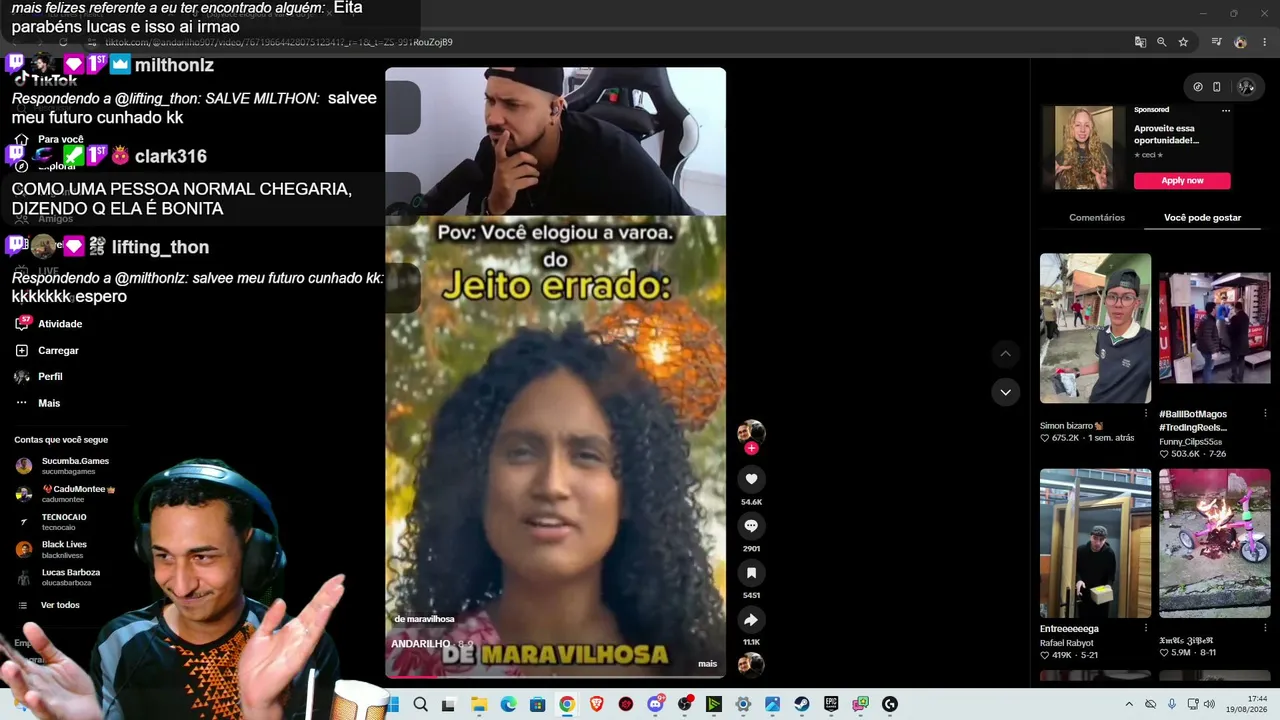
Task: Open options dots on the Sponsored ad
Action: (x=1226, y=110)
